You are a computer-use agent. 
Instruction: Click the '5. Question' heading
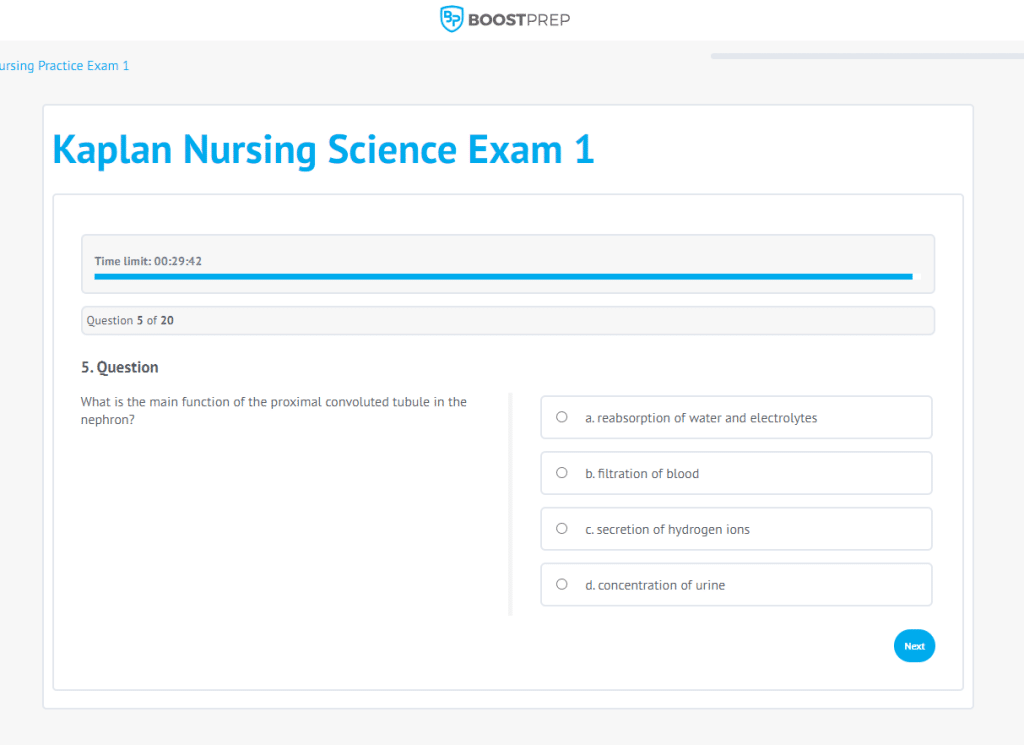tap(119, 367)
